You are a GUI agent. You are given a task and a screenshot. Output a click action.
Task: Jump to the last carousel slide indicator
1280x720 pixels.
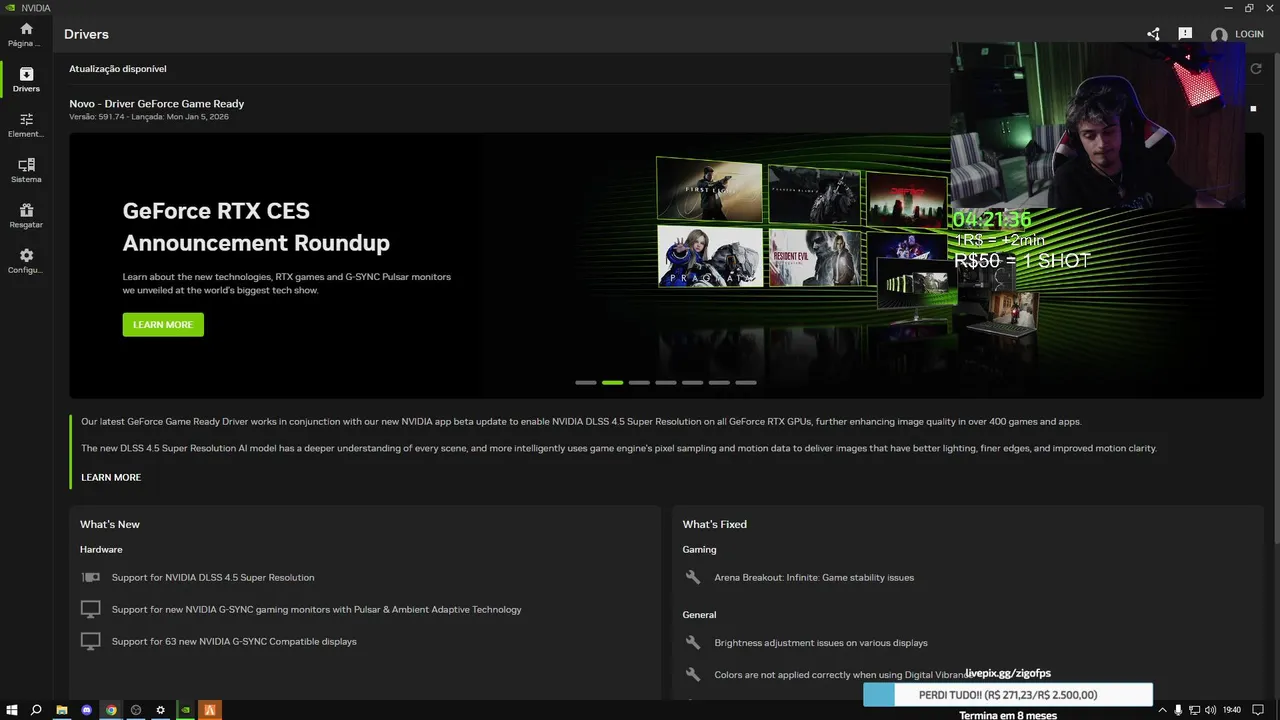(x=746, y=382)
